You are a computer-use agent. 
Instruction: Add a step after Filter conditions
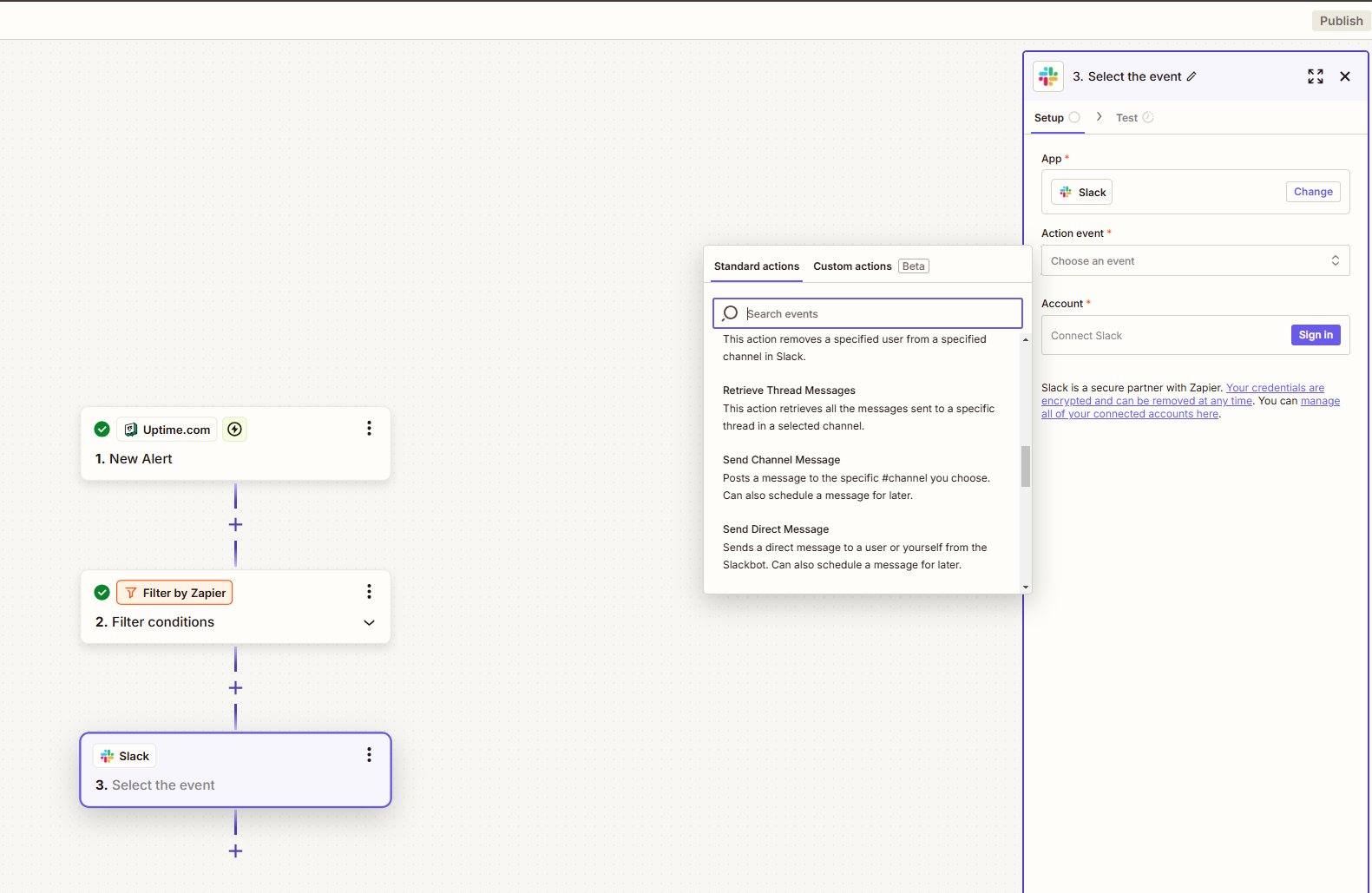point(235,687)
